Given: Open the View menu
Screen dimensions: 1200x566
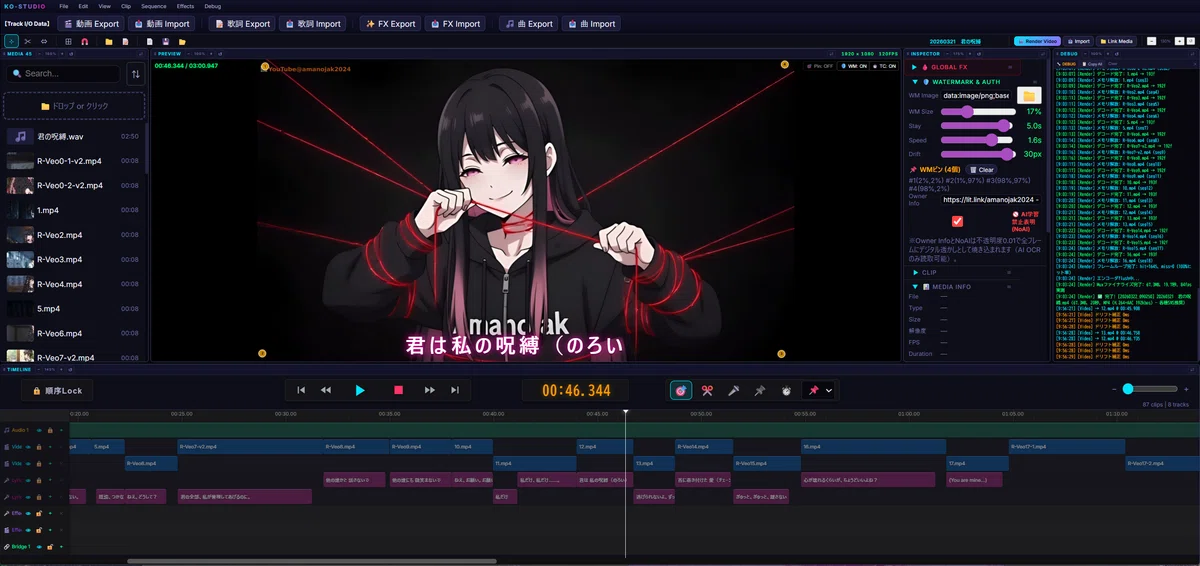Looking at the screenshot, I should coord(105,6).
